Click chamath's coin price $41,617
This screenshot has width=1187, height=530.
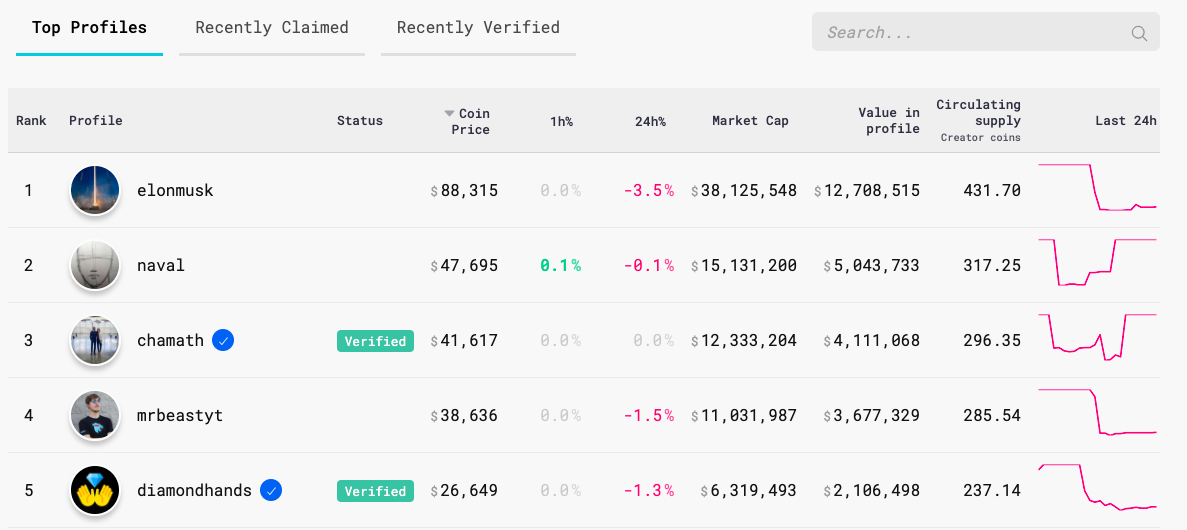464,341
